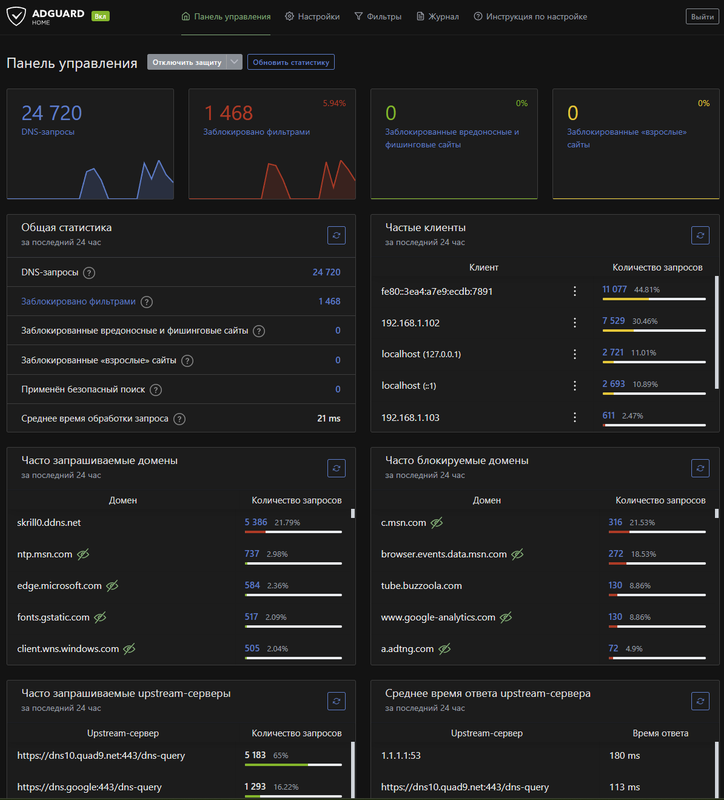Open DNS-запросы link in the top card
The width and height of the screenshot is (724, 800).
click(48, 132)
